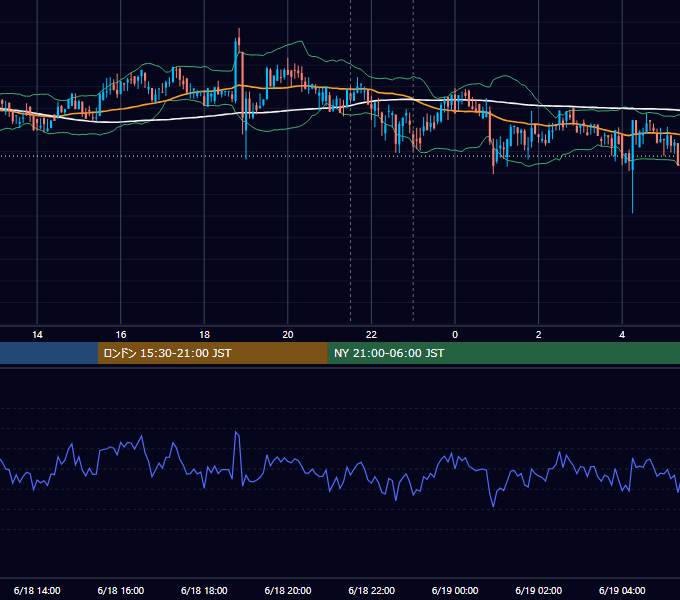Click the 6/18 22:00 label on the lower axis
This screenshot has height=600, width=680.
pyautogui.click(x=371, y=590)
